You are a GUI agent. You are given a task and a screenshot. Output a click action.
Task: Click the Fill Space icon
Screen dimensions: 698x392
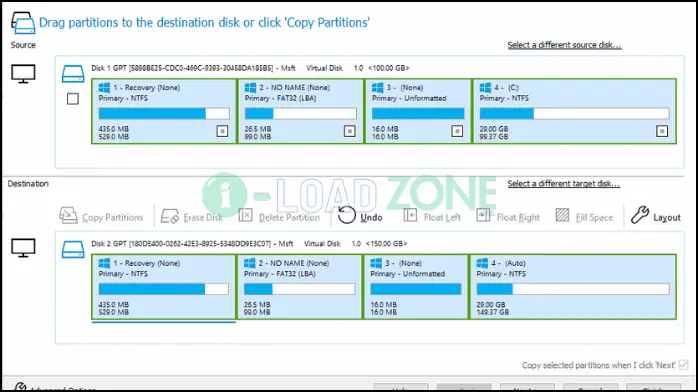562,215
